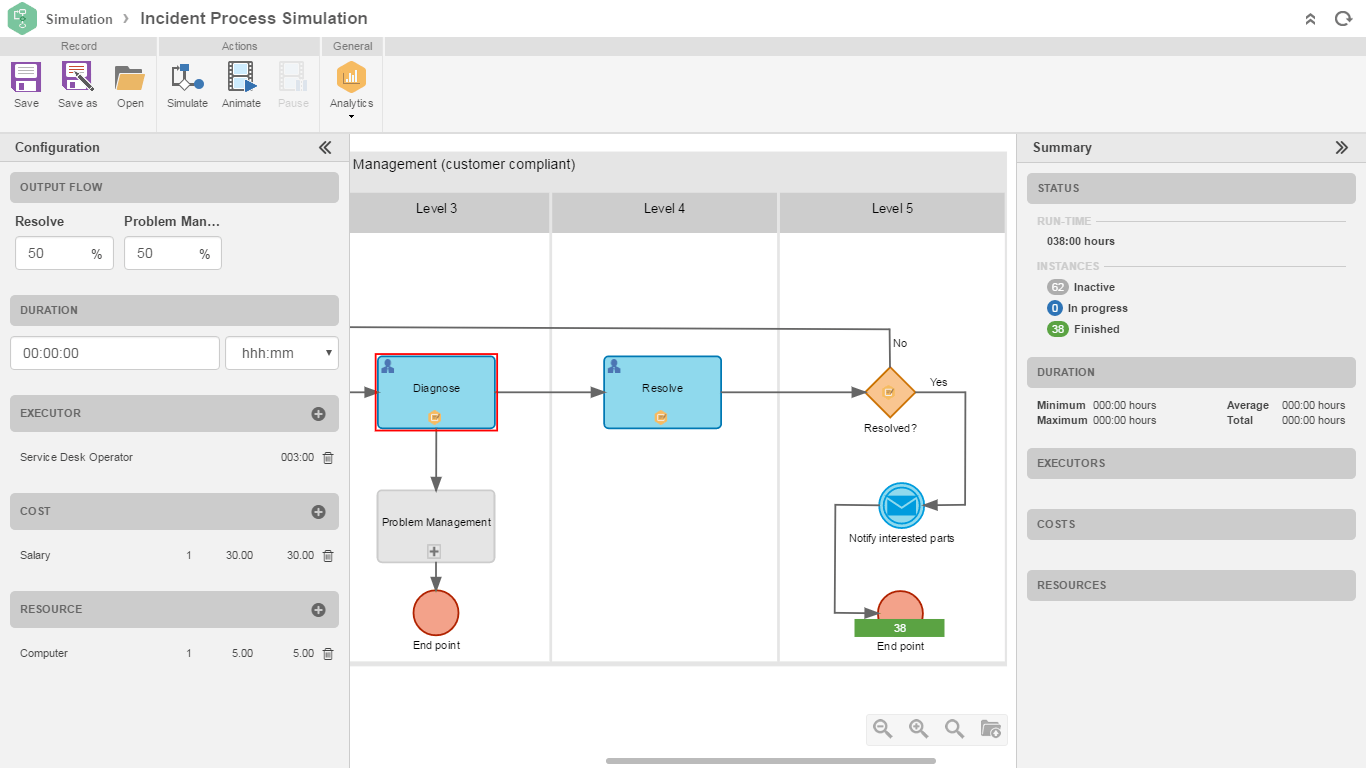Collapse the top ribbon with double chevron

click(1311, 19)
